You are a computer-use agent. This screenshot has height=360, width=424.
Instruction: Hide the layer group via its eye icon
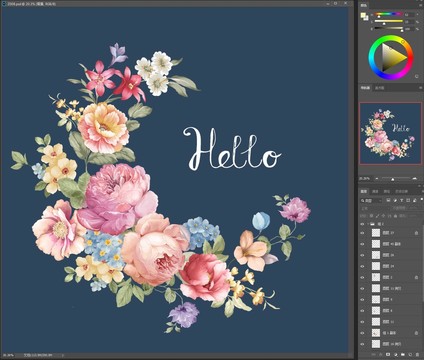tap(362, 224)
